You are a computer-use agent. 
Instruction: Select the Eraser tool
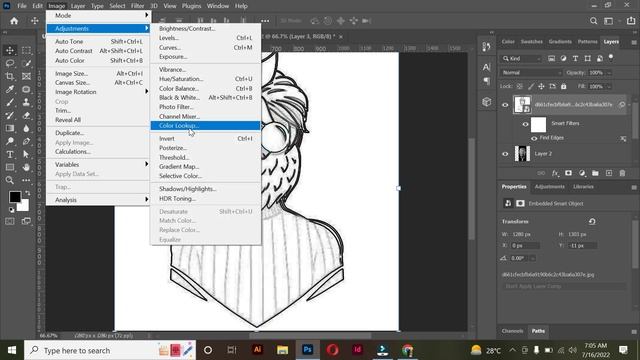coord(26,116)
